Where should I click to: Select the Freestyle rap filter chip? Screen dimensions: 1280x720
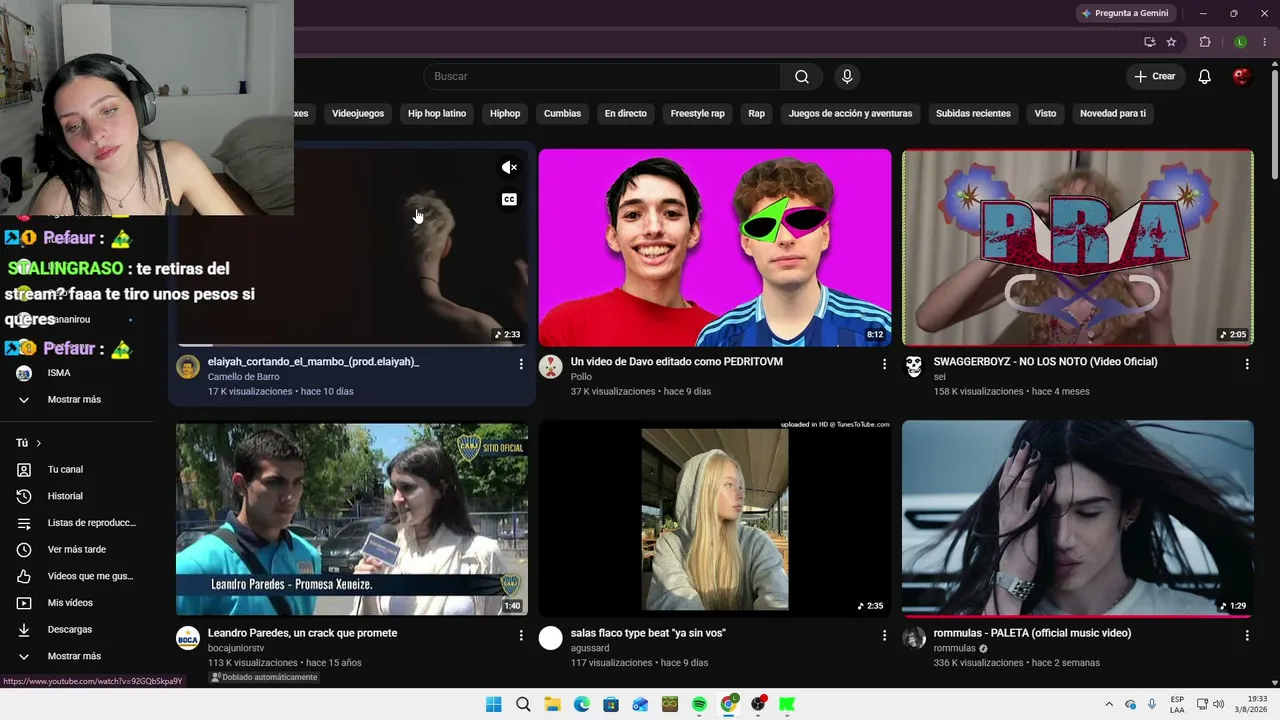click(x=697, y=113)
